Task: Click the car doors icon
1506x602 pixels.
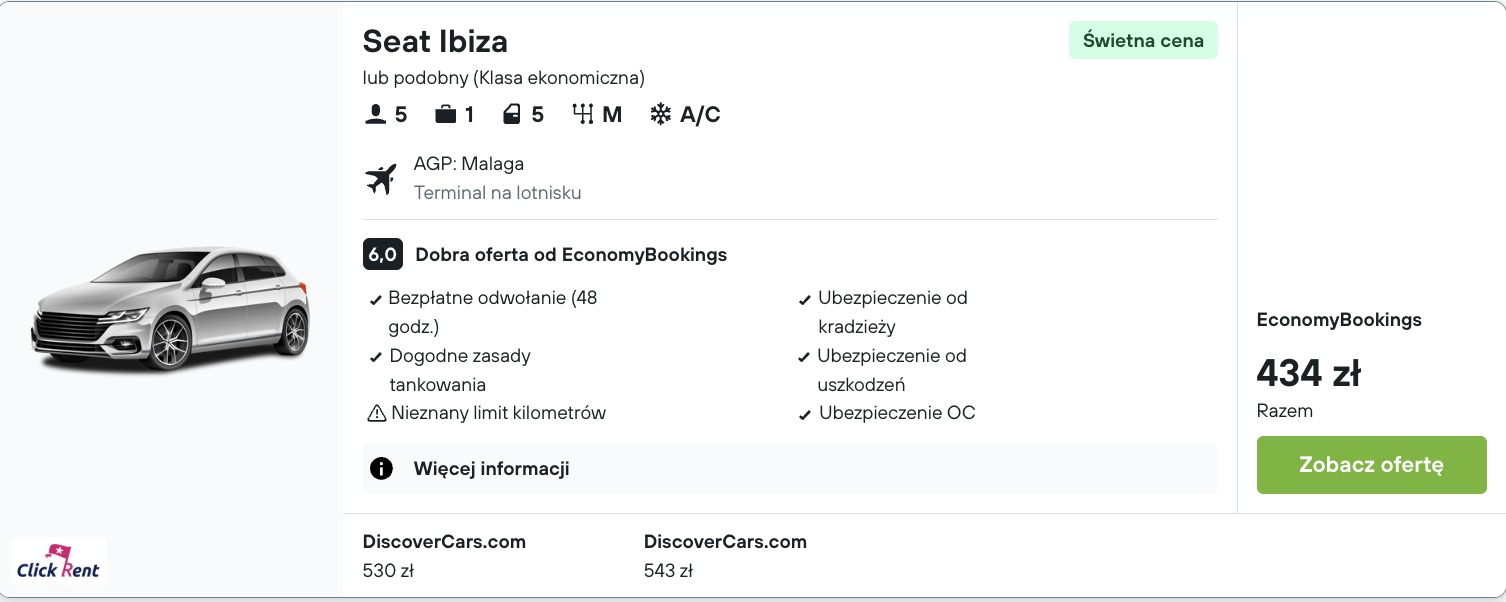Action: point(512,115)
